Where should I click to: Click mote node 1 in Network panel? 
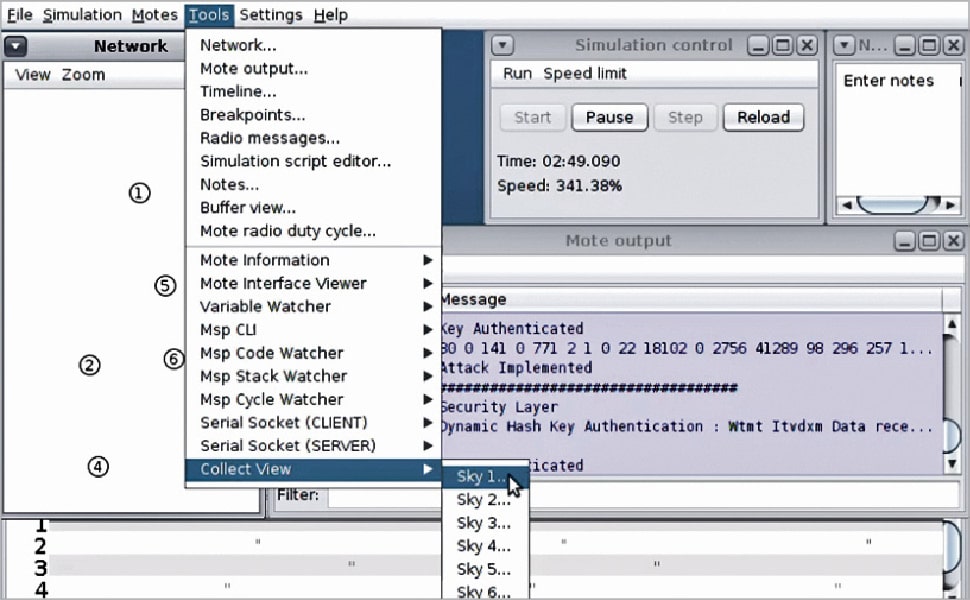tap(140, 193)
